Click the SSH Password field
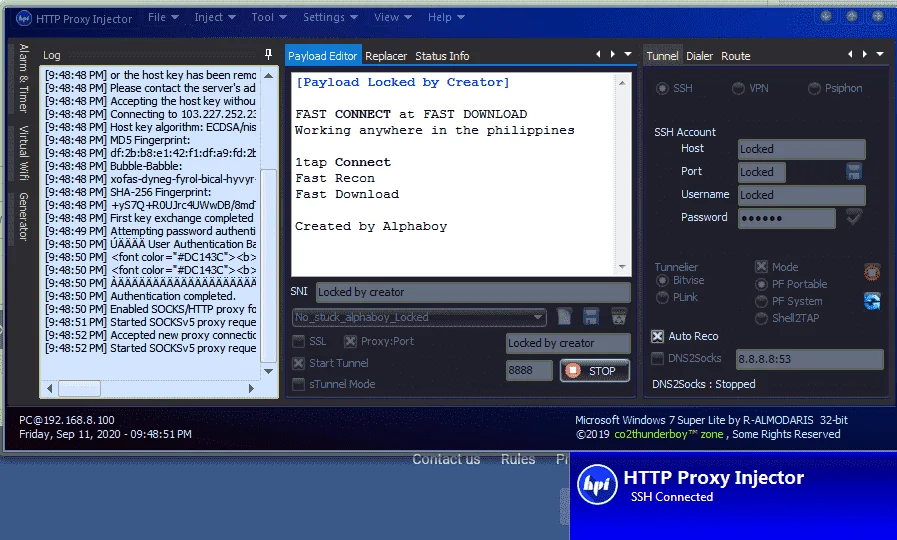The width and height of the screenshot is (897, 540). click(x=787, y=218)
